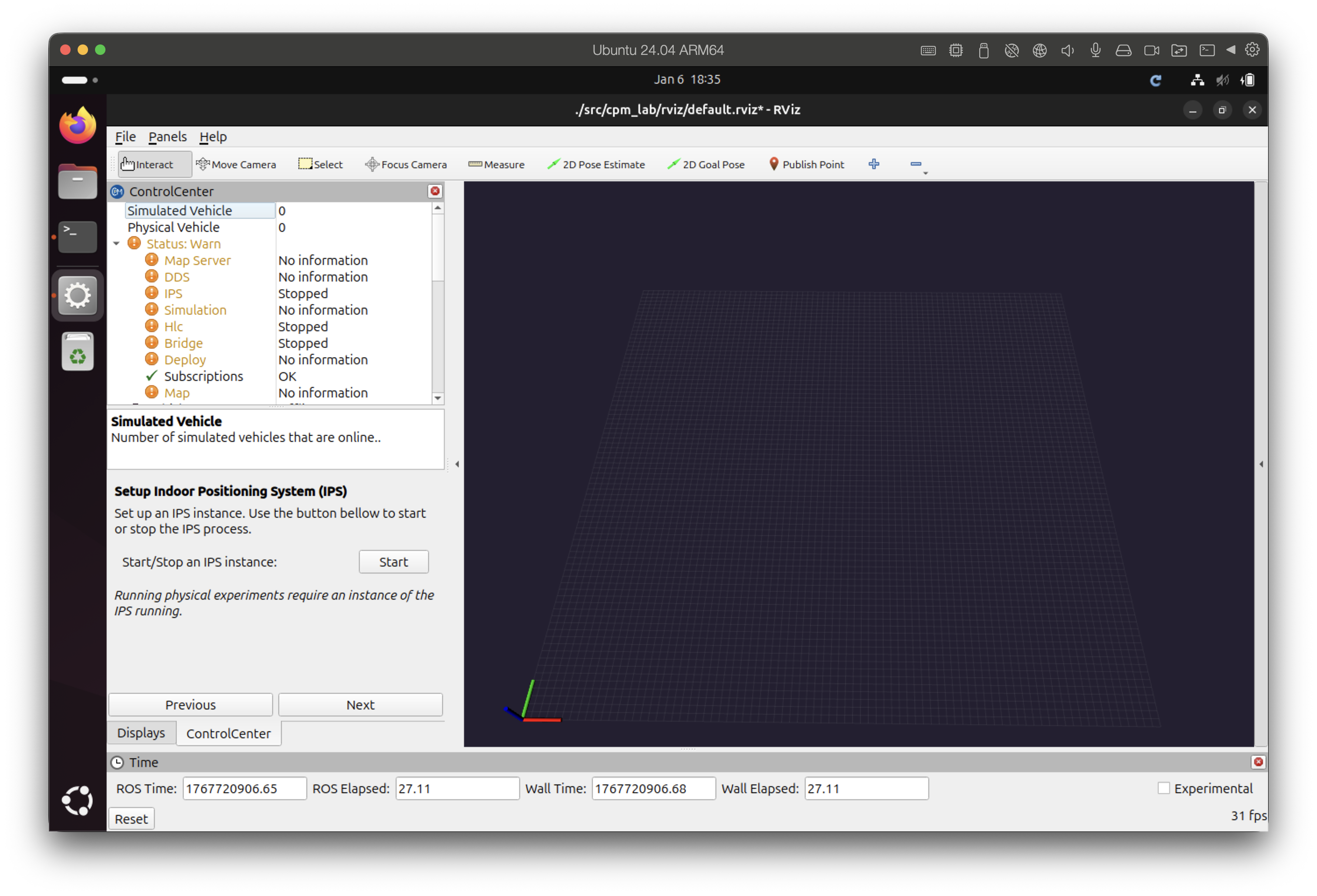
Task: Click the Subscriptions green checkmark icon
Action: (151, 375)
